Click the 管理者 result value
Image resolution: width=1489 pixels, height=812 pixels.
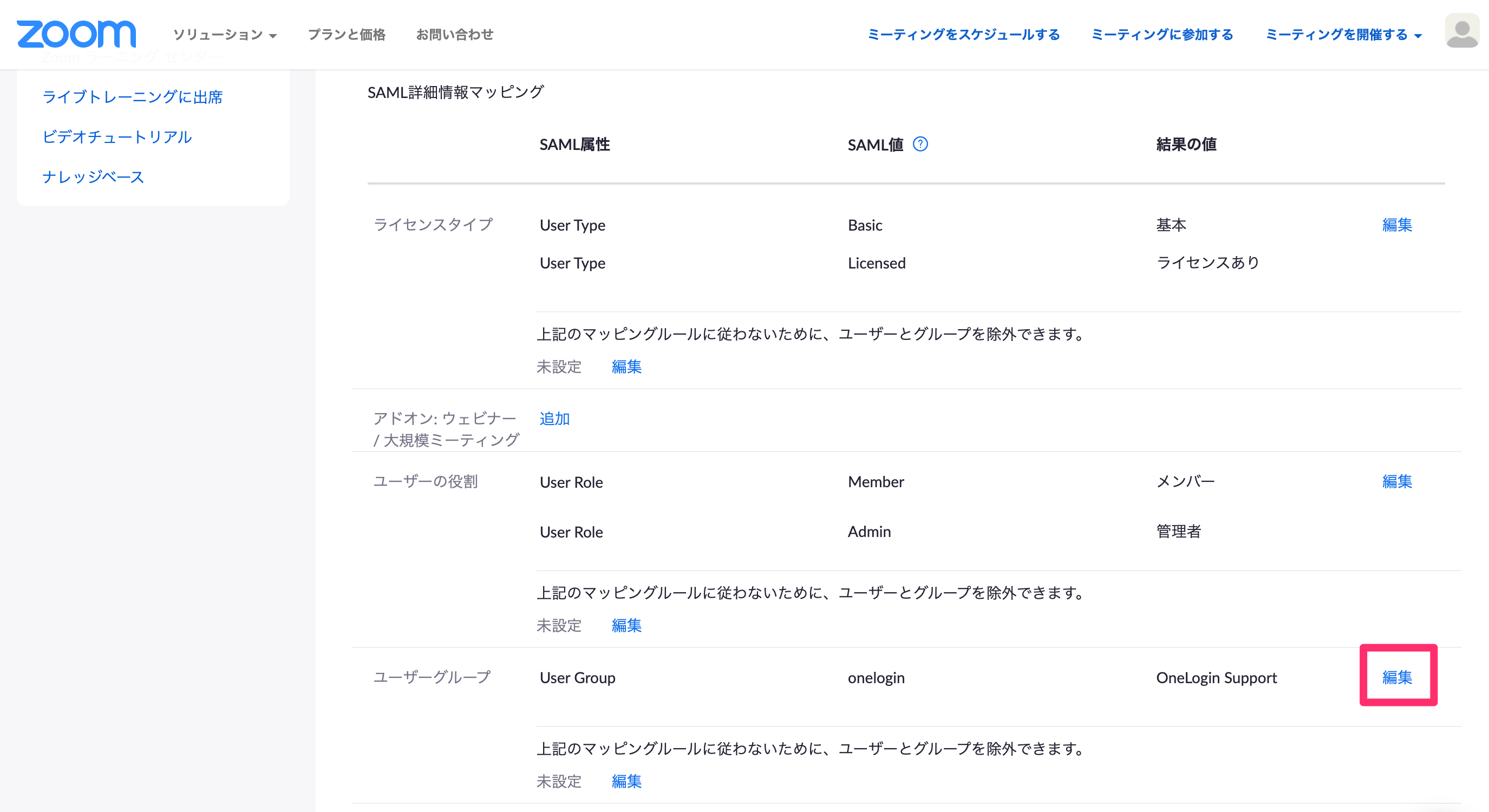coord(1179,531)
